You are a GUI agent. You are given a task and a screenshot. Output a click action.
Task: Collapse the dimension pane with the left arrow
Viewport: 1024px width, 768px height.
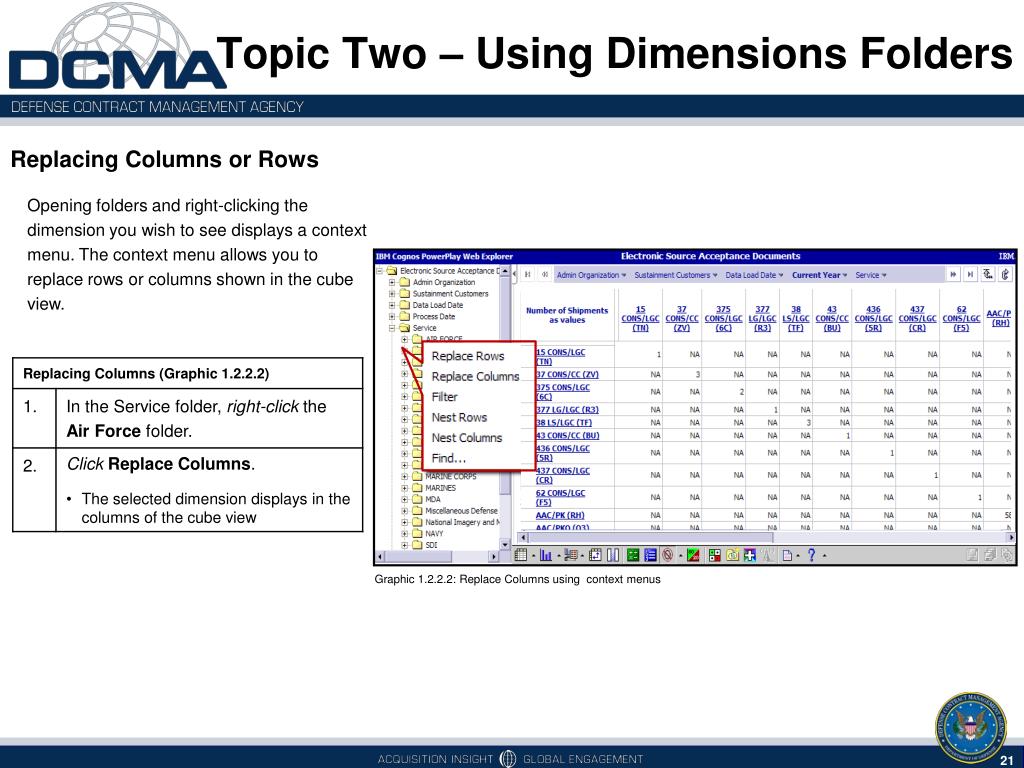(x=515, y=275)
